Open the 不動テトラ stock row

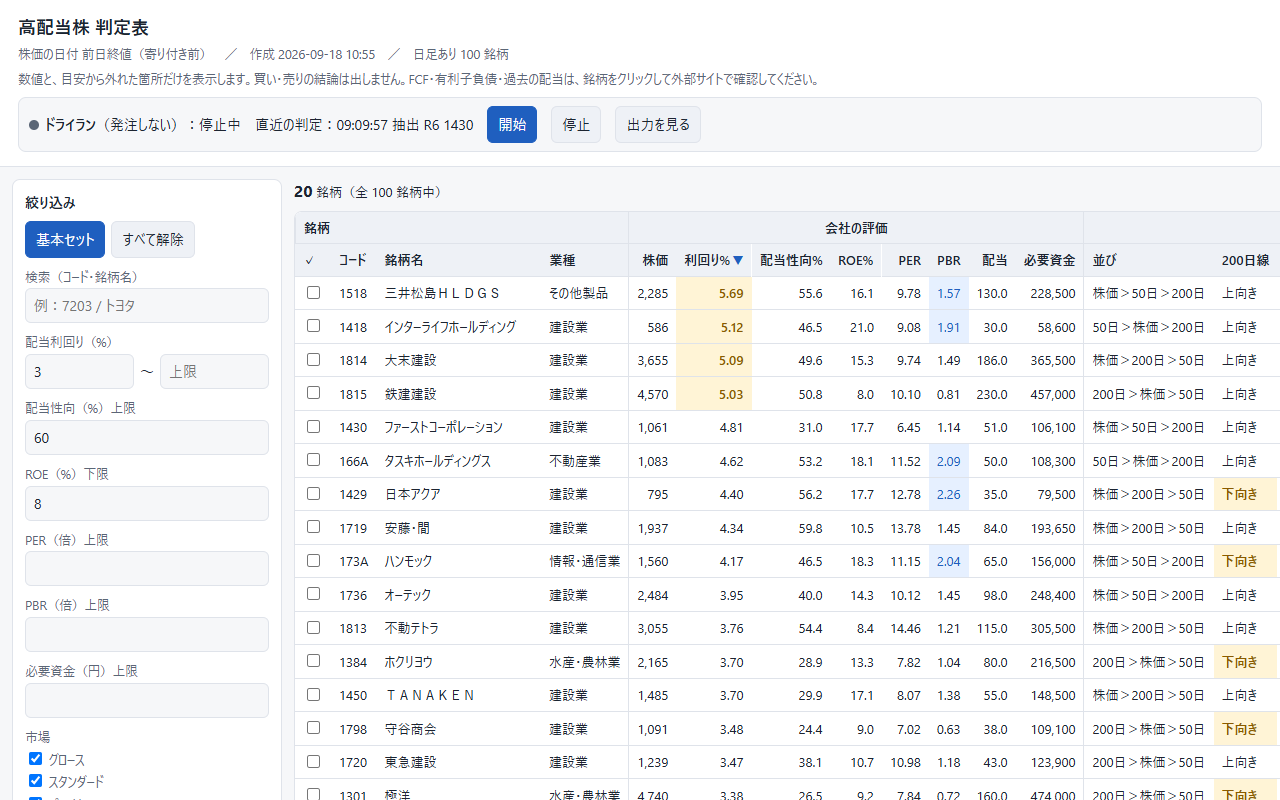point(787,628)
